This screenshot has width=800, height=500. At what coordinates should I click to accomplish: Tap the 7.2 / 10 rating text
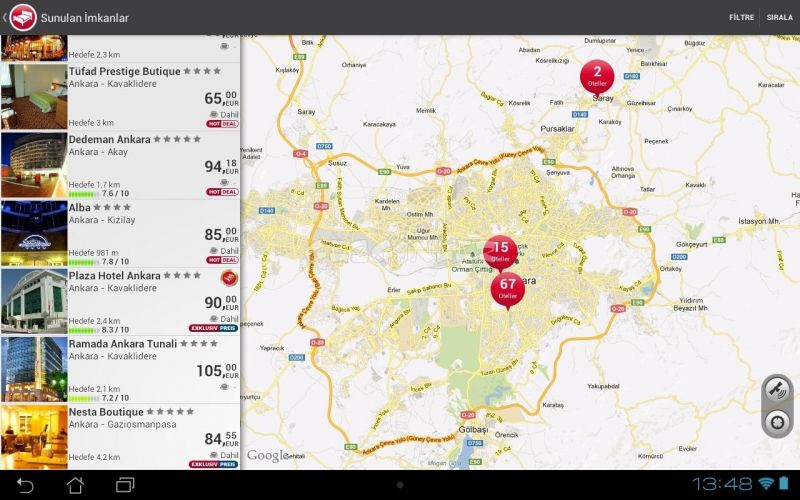pyautogui.click(x=115, y=398)
